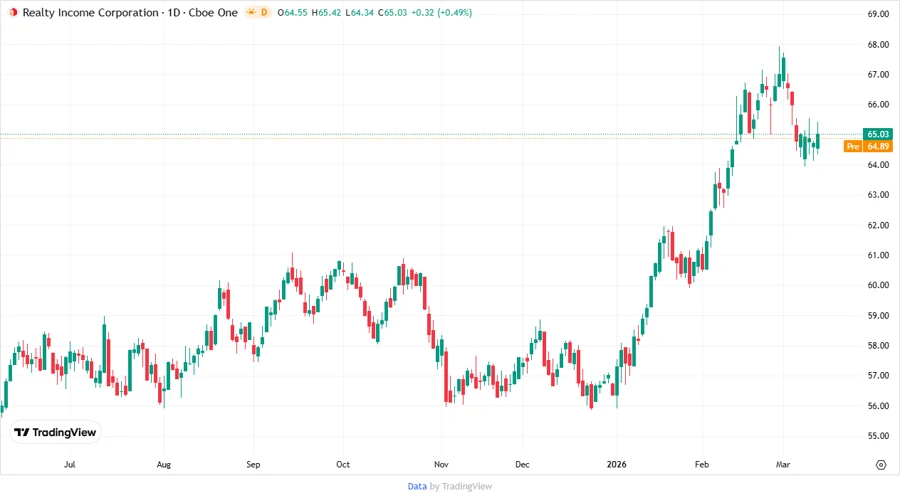Screen dimensions: 900x498
Task: Click the 'Aug' time axis label
Action: point(164,464)
